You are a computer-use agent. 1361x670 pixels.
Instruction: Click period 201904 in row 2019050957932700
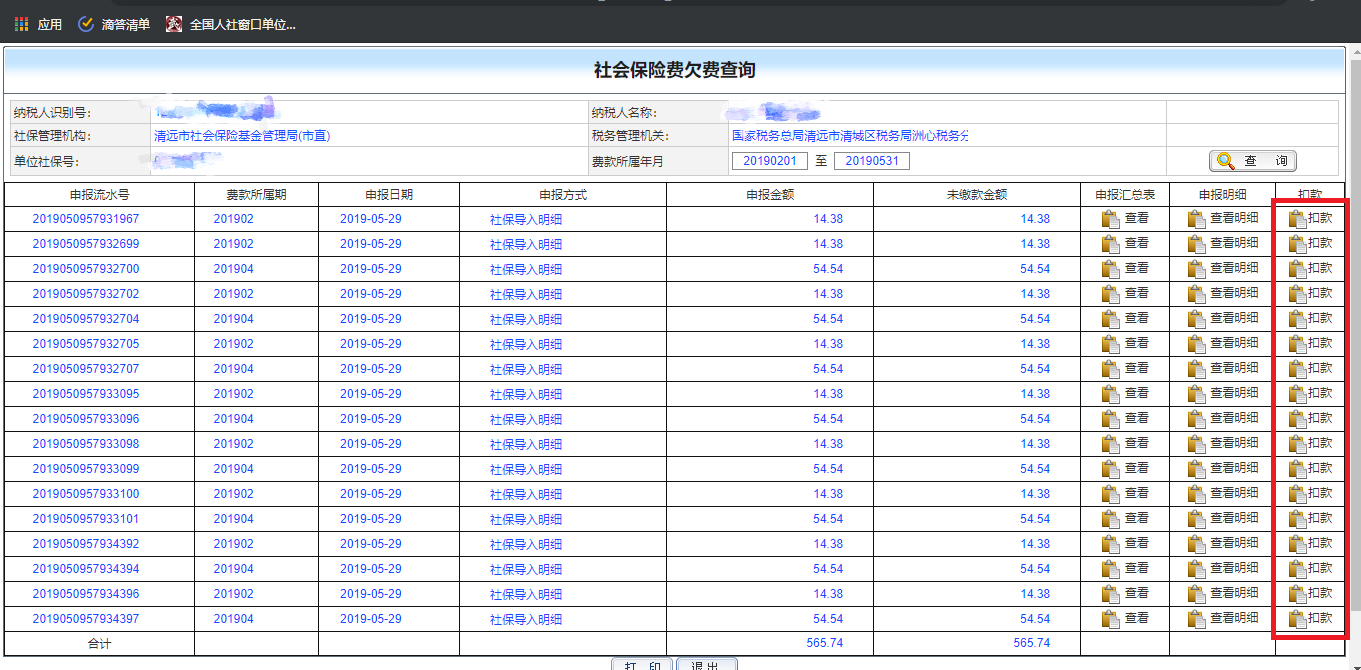click(x=234, y=269)
